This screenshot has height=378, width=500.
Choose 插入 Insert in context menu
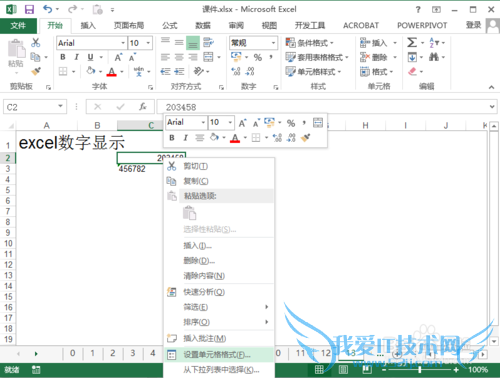[x=219, y=246]
